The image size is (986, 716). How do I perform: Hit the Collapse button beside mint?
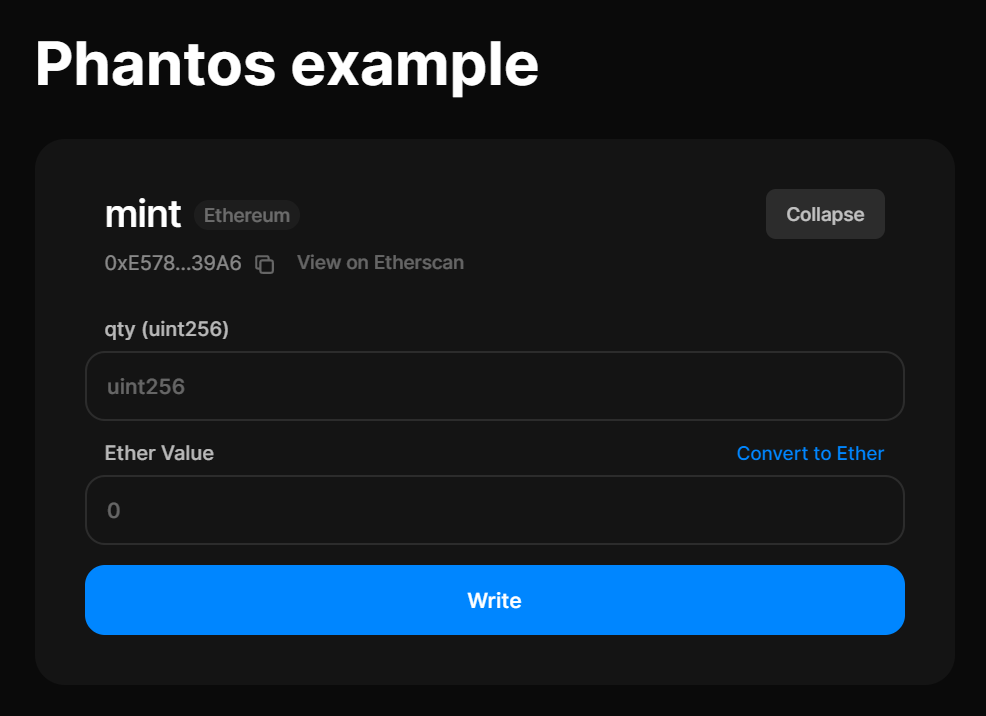tap(825, 214)
